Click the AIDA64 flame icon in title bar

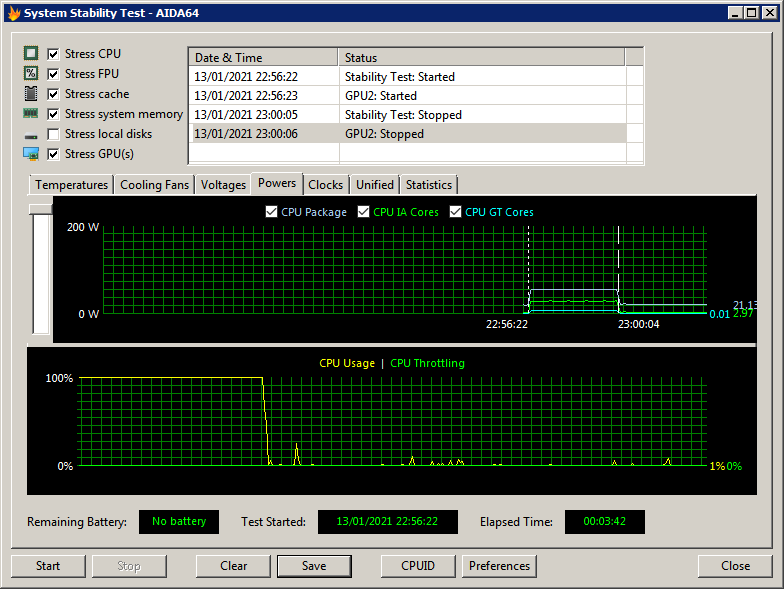pos(14,13)
